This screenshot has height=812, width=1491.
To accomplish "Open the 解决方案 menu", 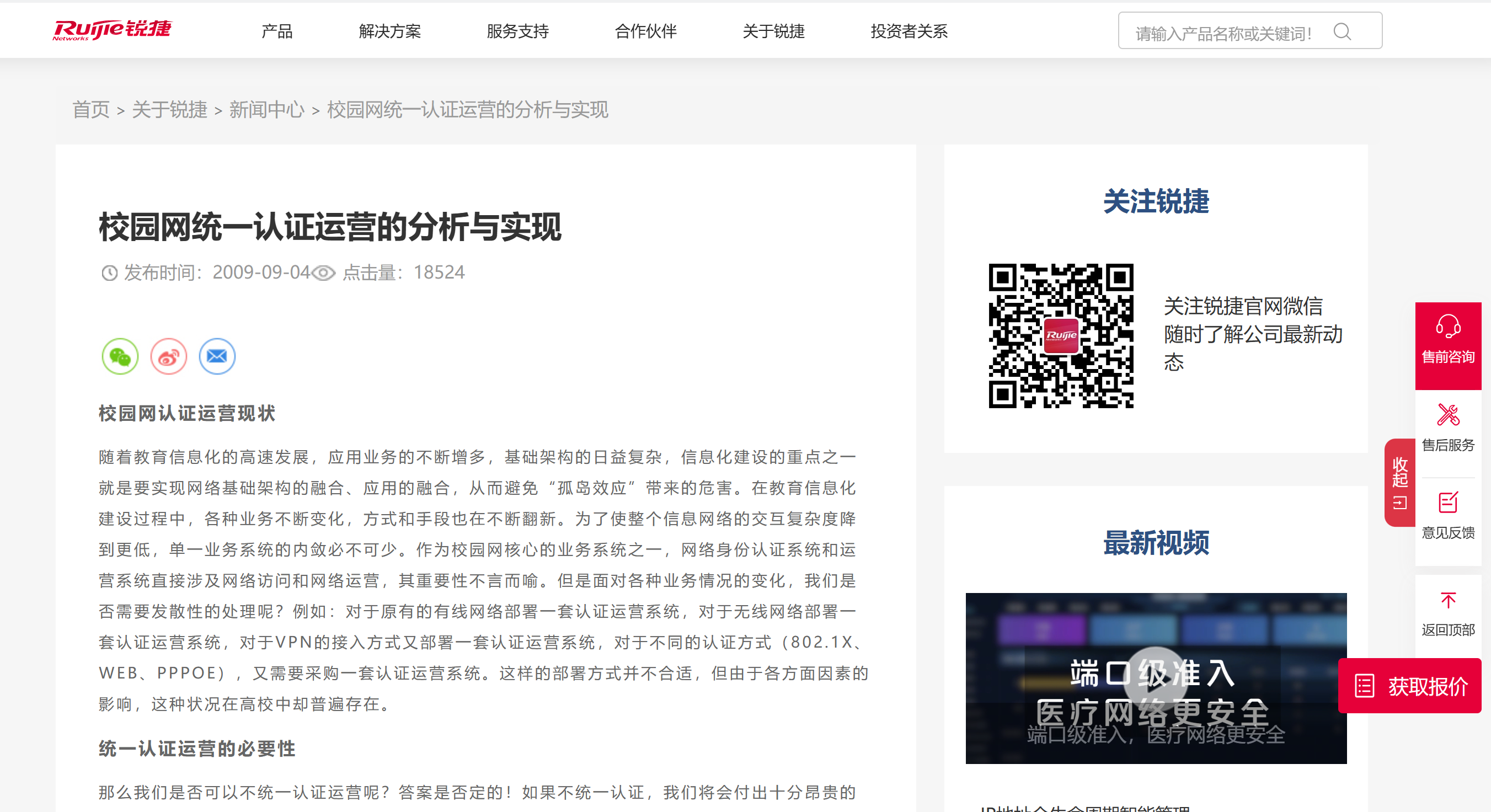I will [389, 31].
